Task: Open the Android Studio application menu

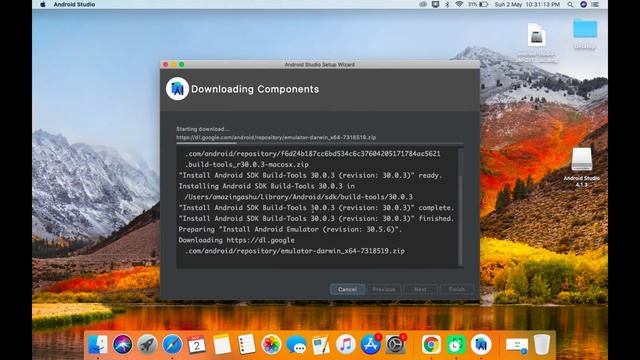Action: (74, 4)
